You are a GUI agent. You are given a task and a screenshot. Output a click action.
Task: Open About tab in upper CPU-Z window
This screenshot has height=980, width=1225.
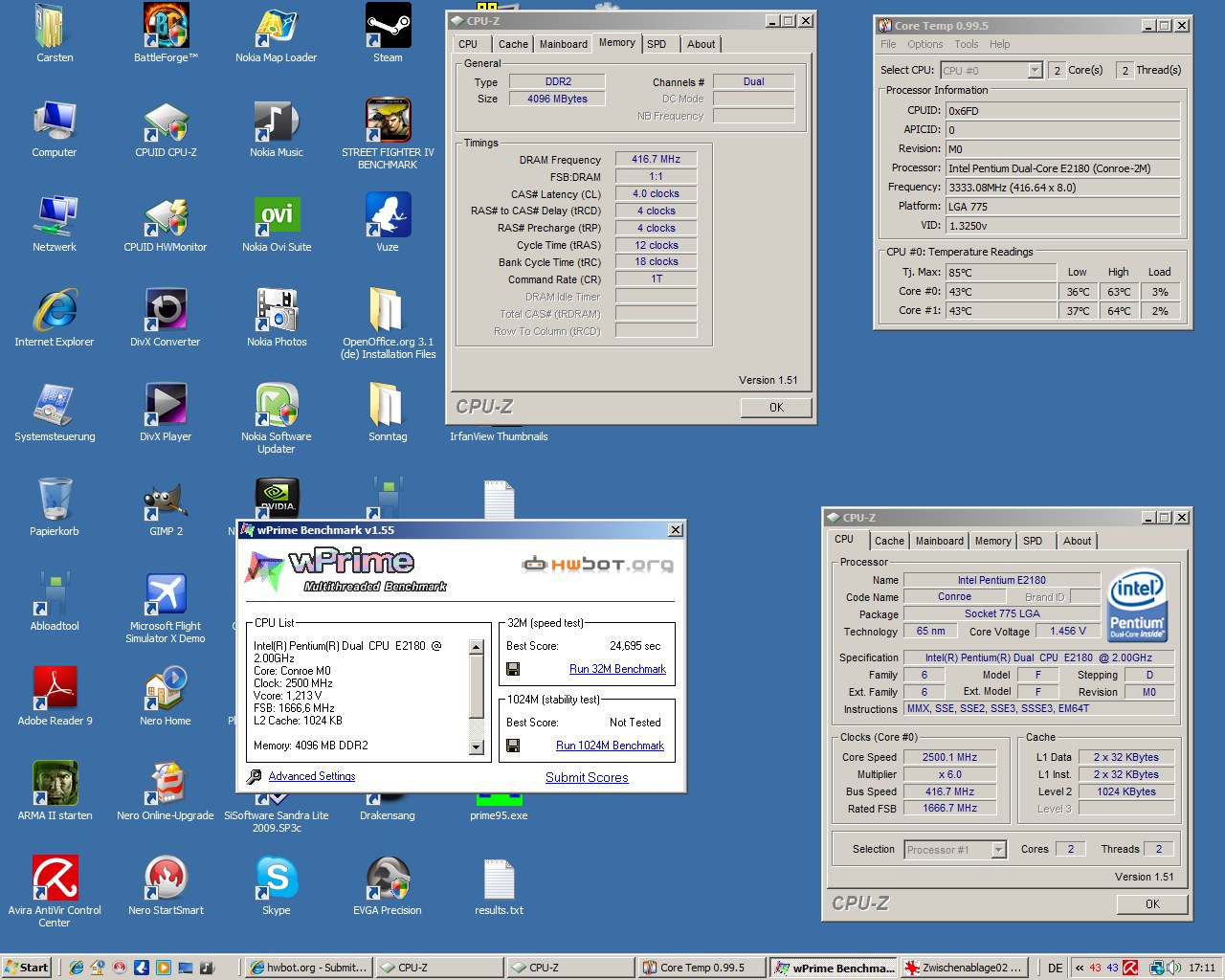(x=701, y=44)
